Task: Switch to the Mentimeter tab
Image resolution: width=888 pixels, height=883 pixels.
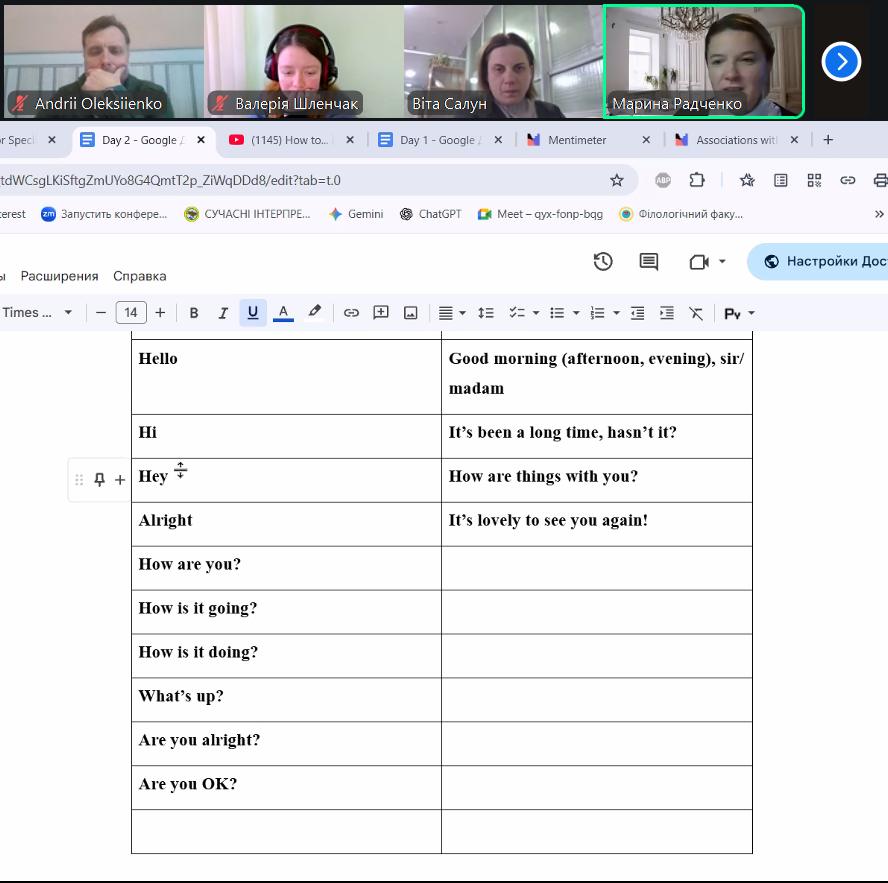Action: click(577, 140)
